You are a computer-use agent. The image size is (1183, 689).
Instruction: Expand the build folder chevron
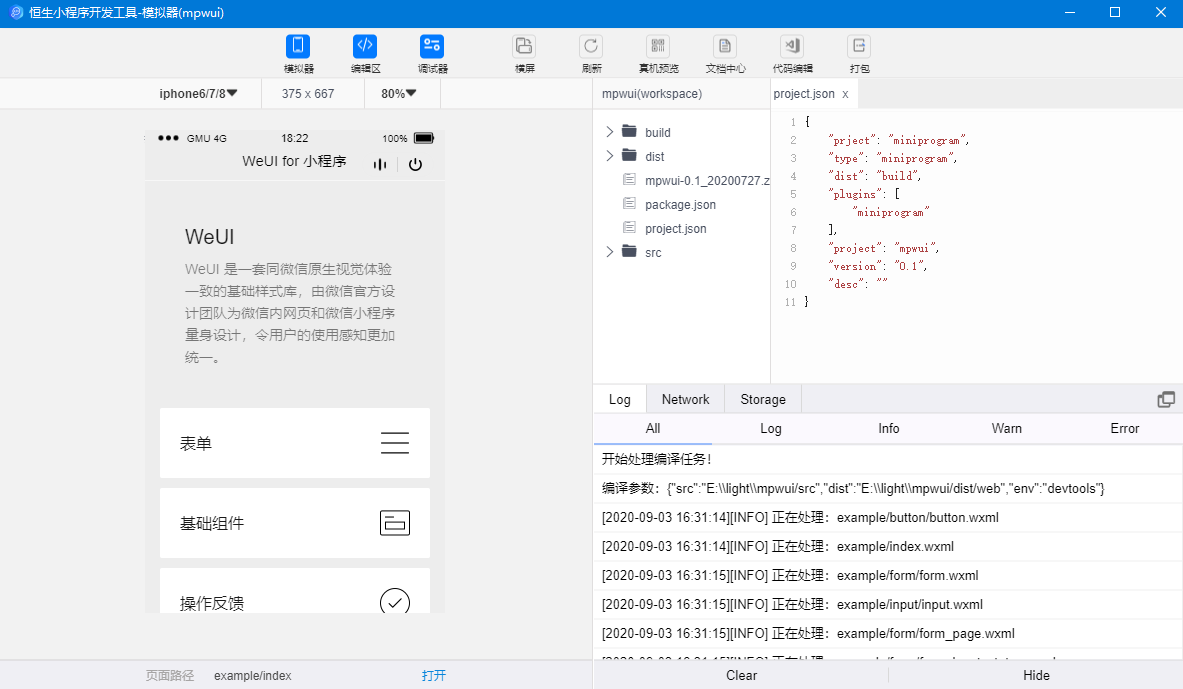click(610, 131)
